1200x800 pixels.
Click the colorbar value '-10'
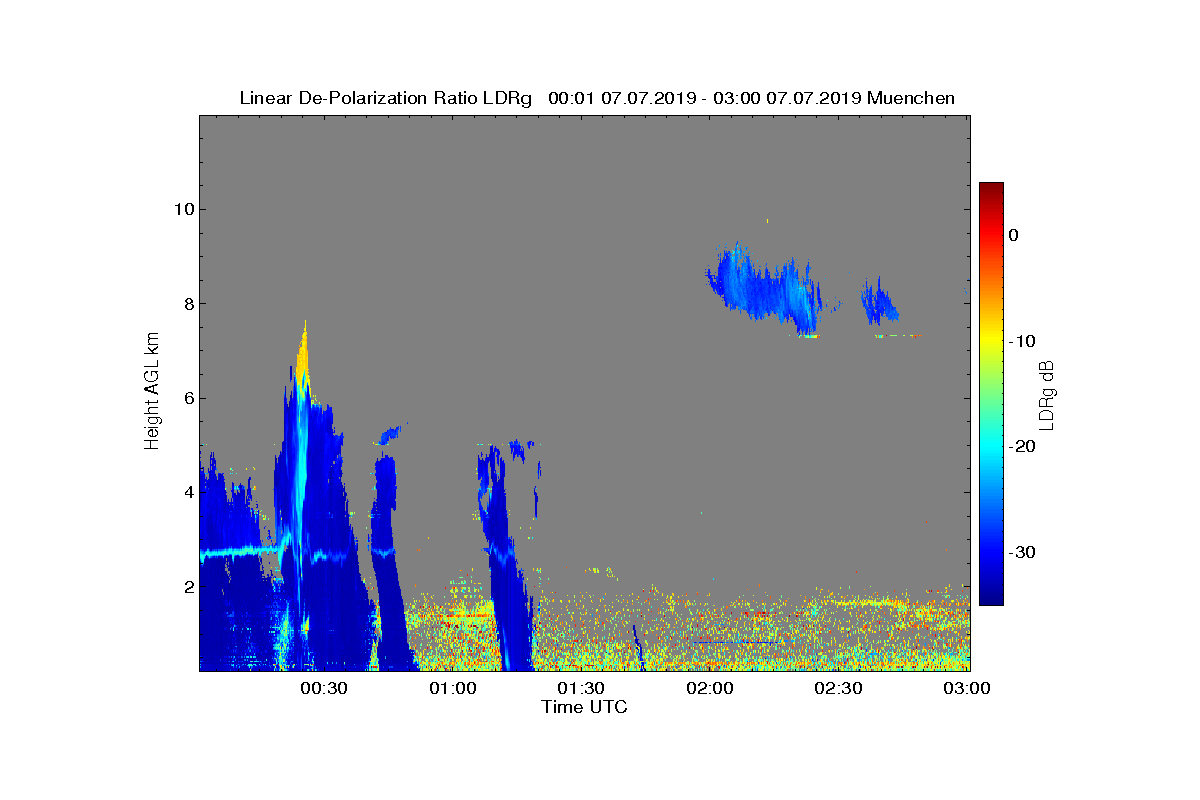1021,341
